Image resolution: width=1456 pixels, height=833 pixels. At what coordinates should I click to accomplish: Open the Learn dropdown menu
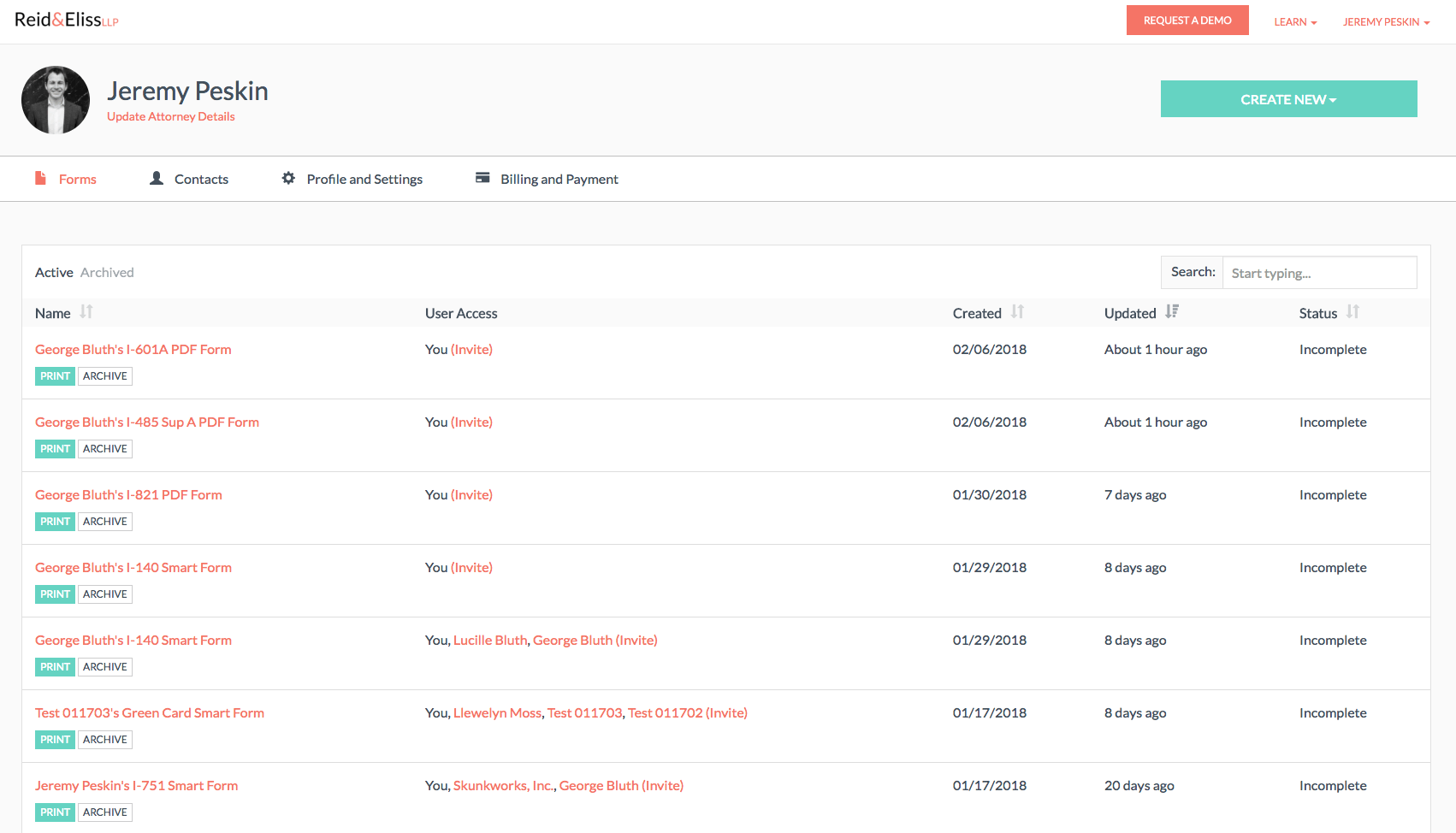pos(1294,22)
